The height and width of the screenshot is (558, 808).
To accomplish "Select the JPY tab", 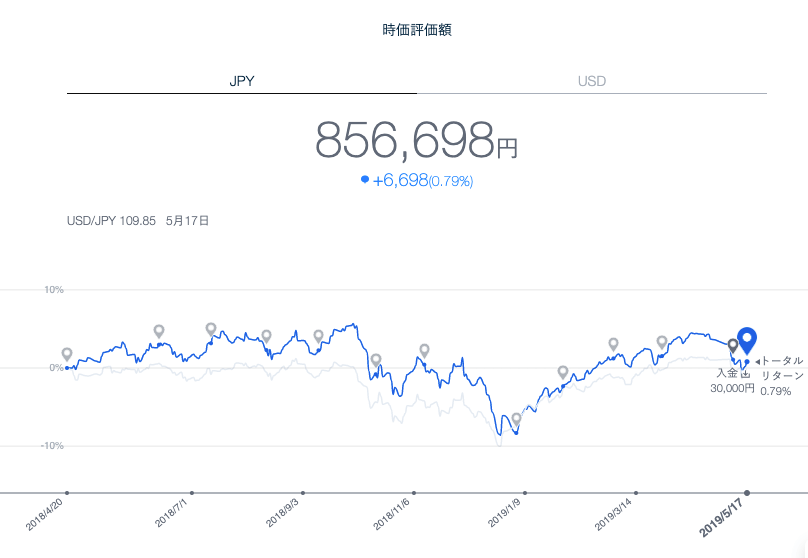I will coord(242,80).
